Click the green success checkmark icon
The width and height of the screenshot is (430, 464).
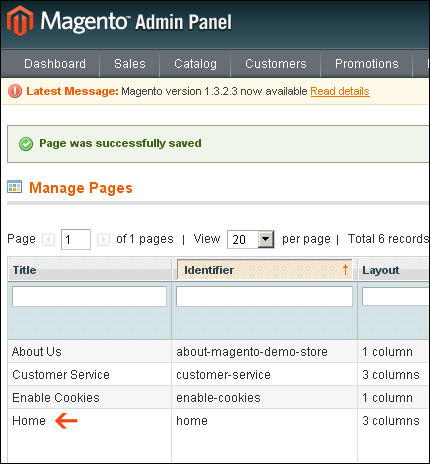pos(26,144)
